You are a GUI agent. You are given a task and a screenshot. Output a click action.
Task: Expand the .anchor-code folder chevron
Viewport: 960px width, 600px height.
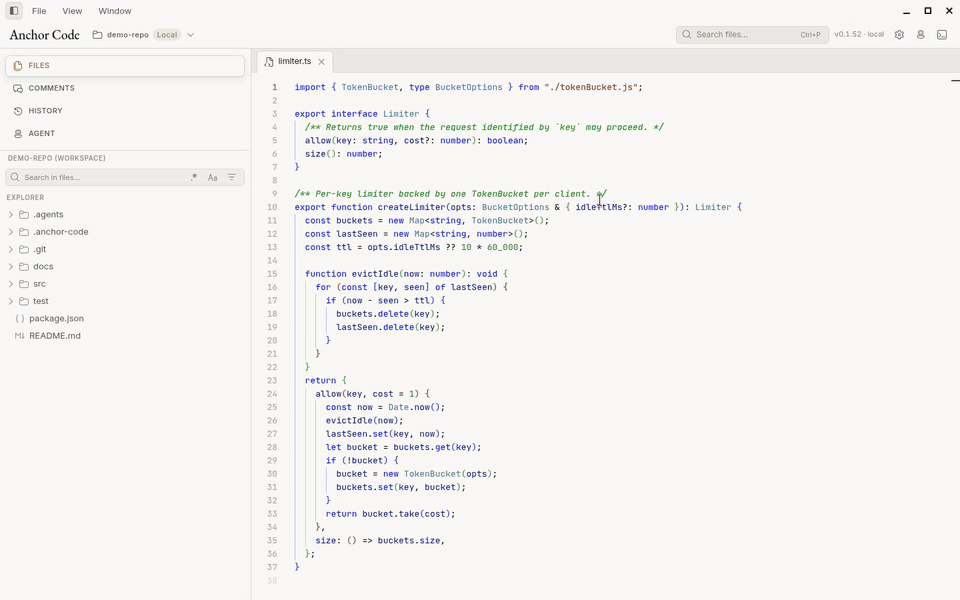pos(10,232)
